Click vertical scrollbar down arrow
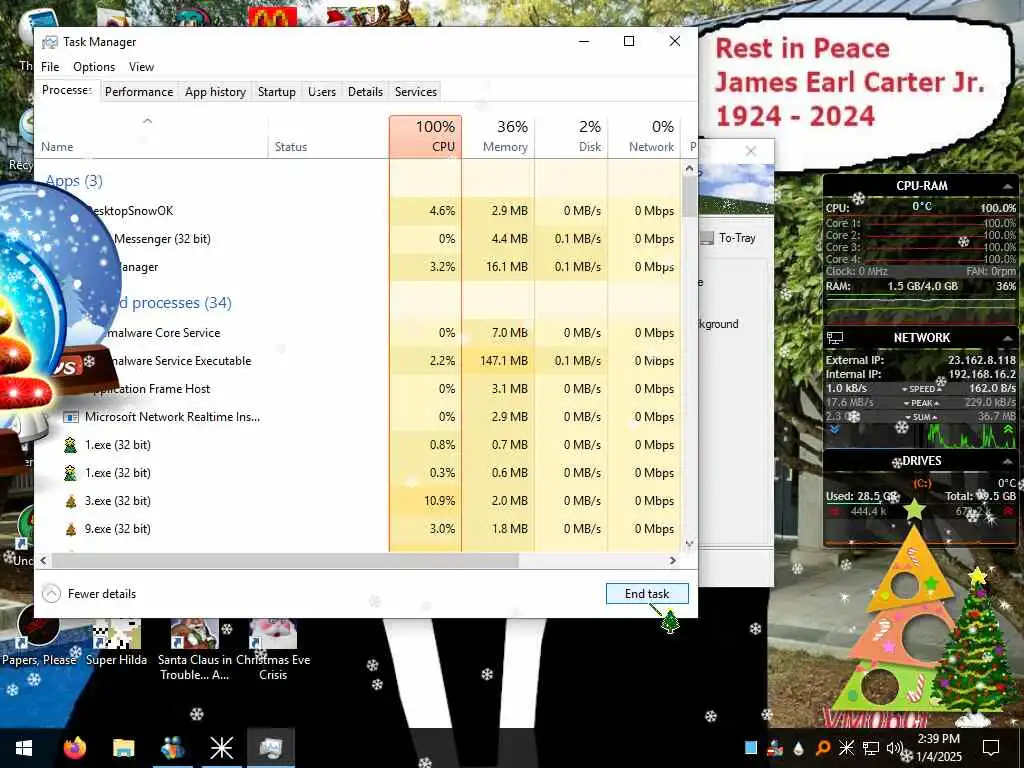Viewport: 1024px width, 768px height. click(690, 543)
